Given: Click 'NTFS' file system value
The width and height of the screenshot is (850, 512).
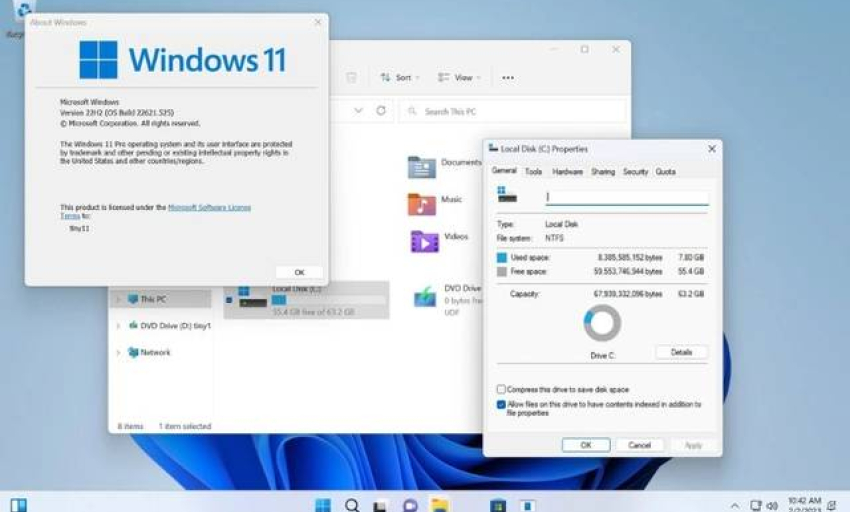Looking at the screenshot, I should (x=554, y=238).
